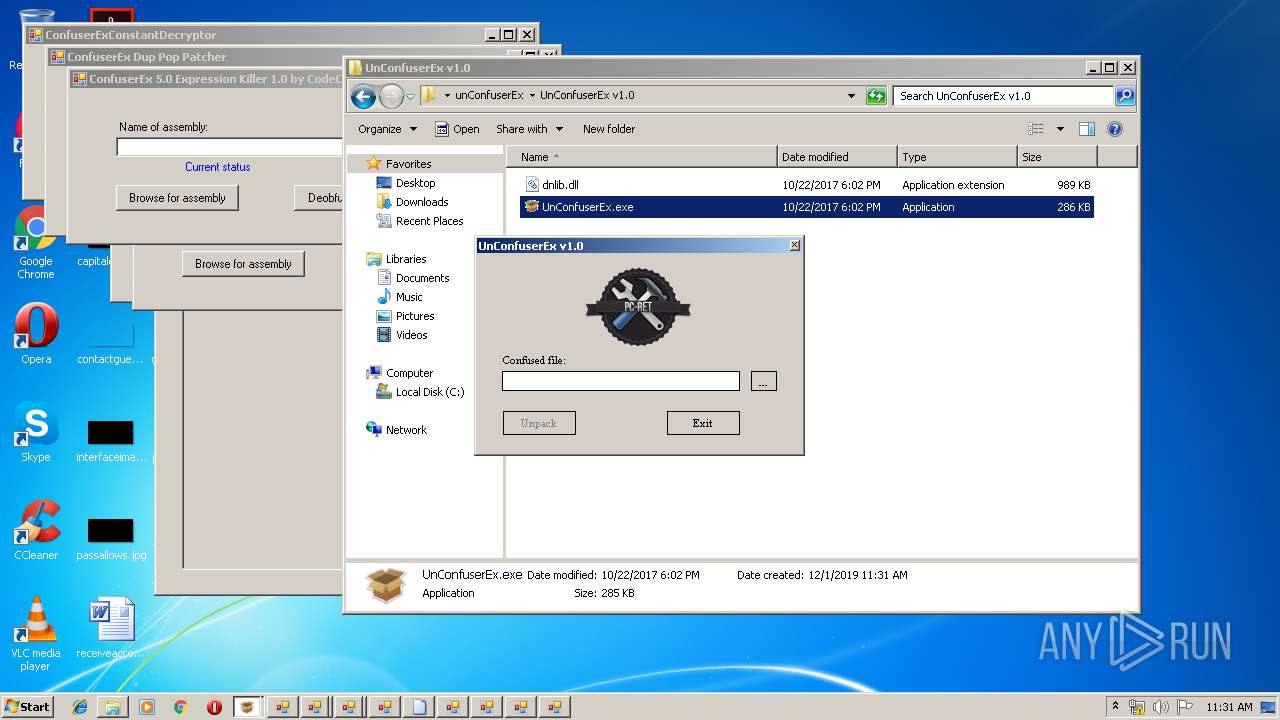
Task: Select Network in the navigation pane
Action: click(406, 430)
